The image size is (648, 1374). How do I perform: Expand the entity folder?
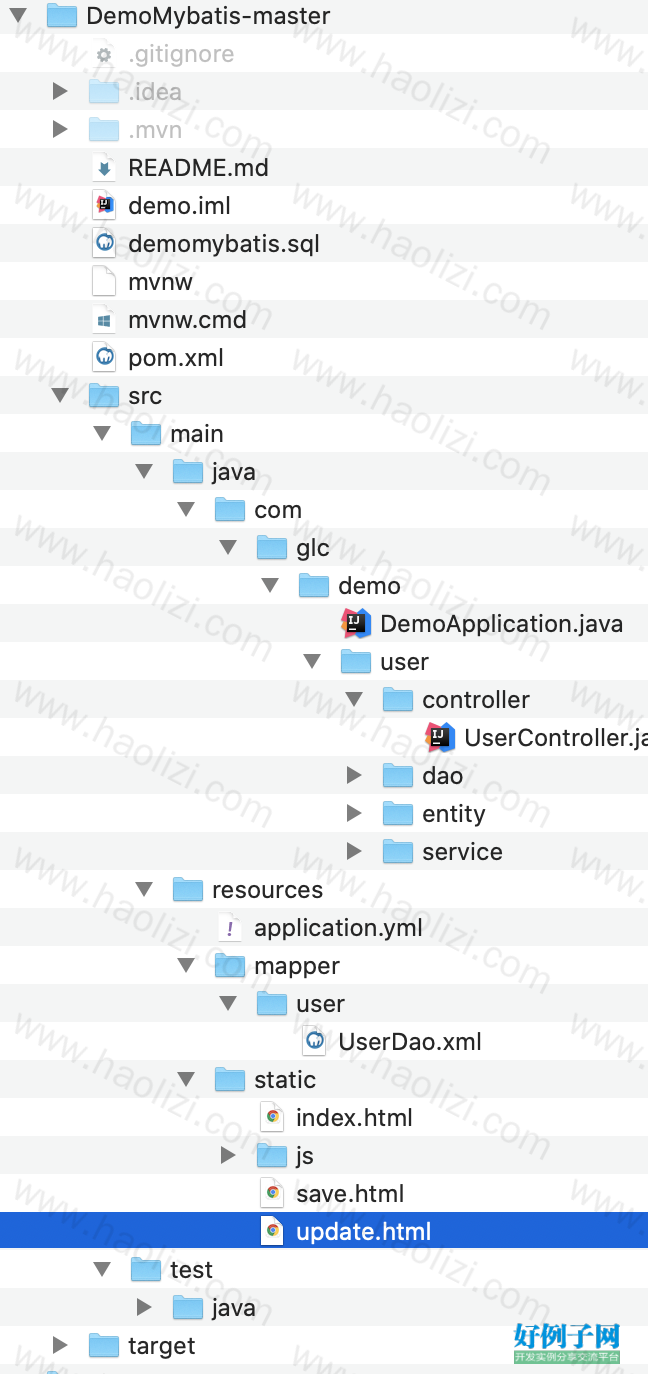pyautogui.click(x=354, y=814)
